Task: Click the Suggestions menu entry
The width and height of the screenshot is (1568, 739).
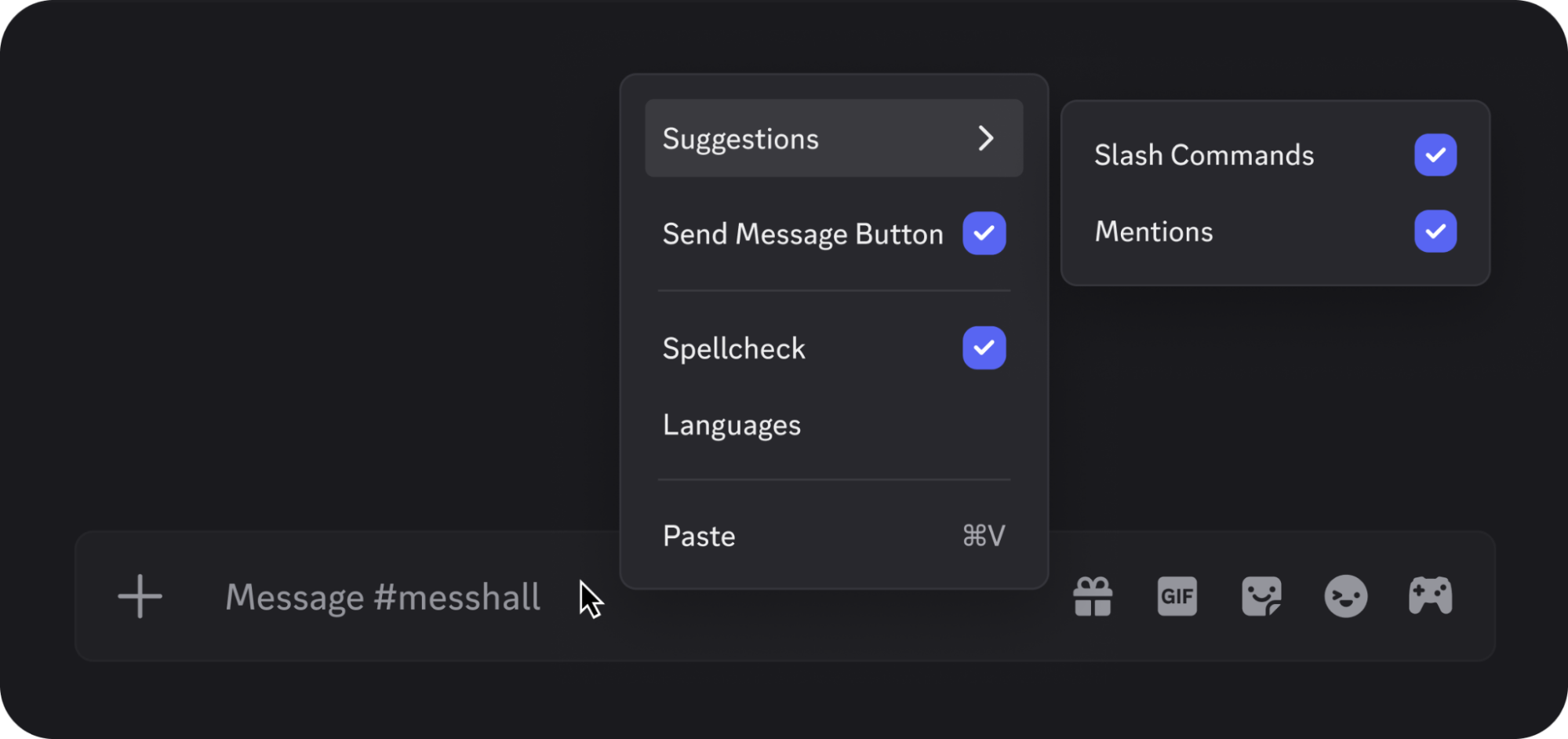Action: 740,138
